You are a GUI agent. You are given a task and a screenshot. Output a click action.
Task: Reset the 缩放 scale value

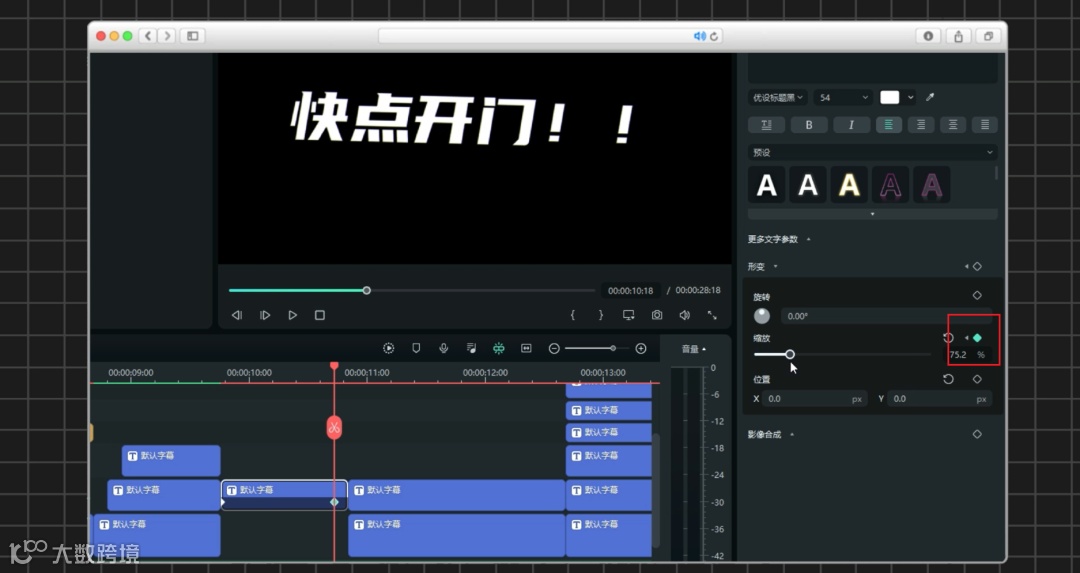point(948,337)
